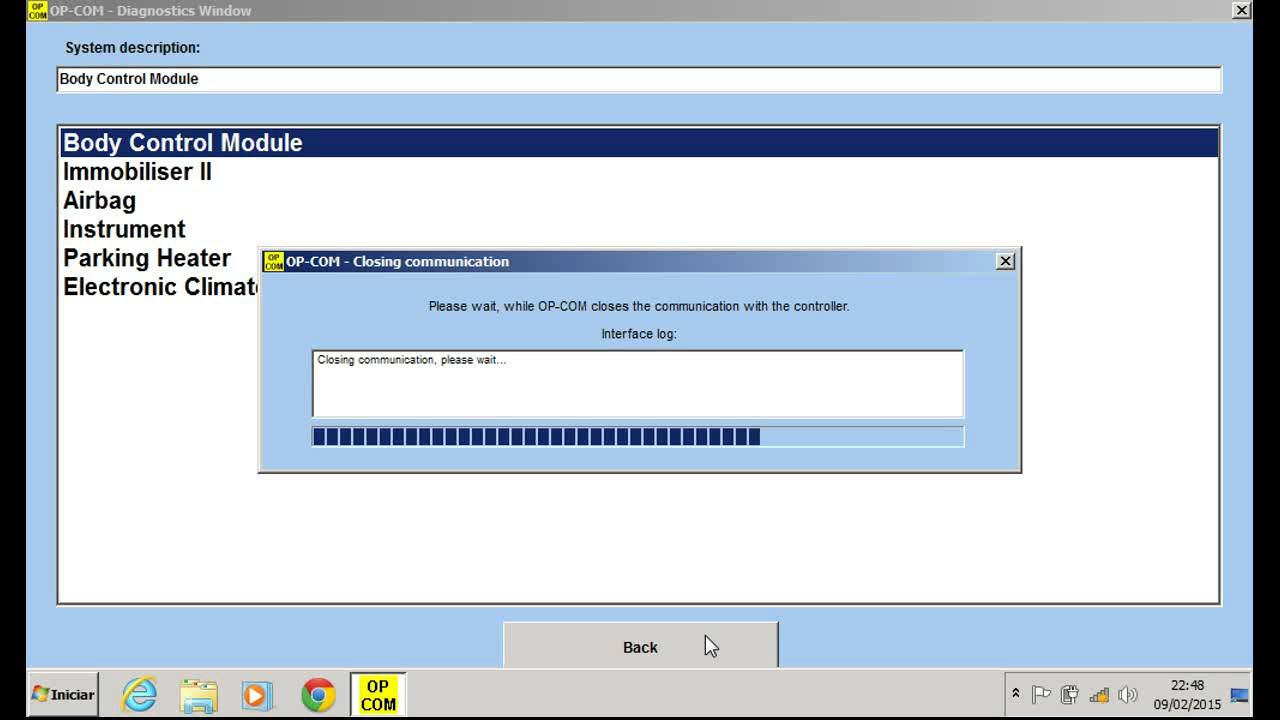Select Airbag in the system list
Image resolution: width=1280 pixels, height=720 pixels.
click(99, 201)
